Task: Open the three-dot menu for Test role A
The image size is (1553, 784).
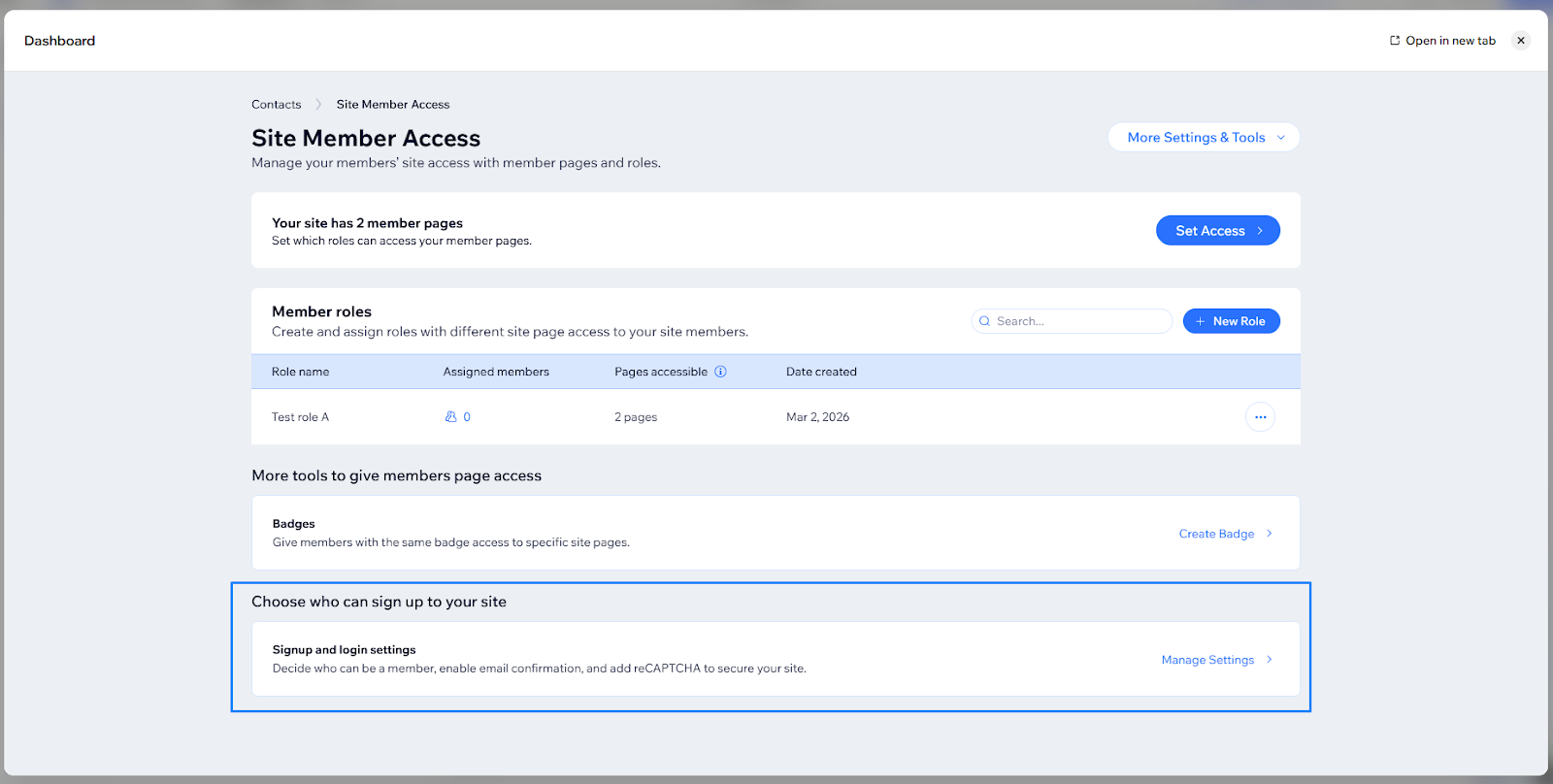Action: (x=1260, y=417)
